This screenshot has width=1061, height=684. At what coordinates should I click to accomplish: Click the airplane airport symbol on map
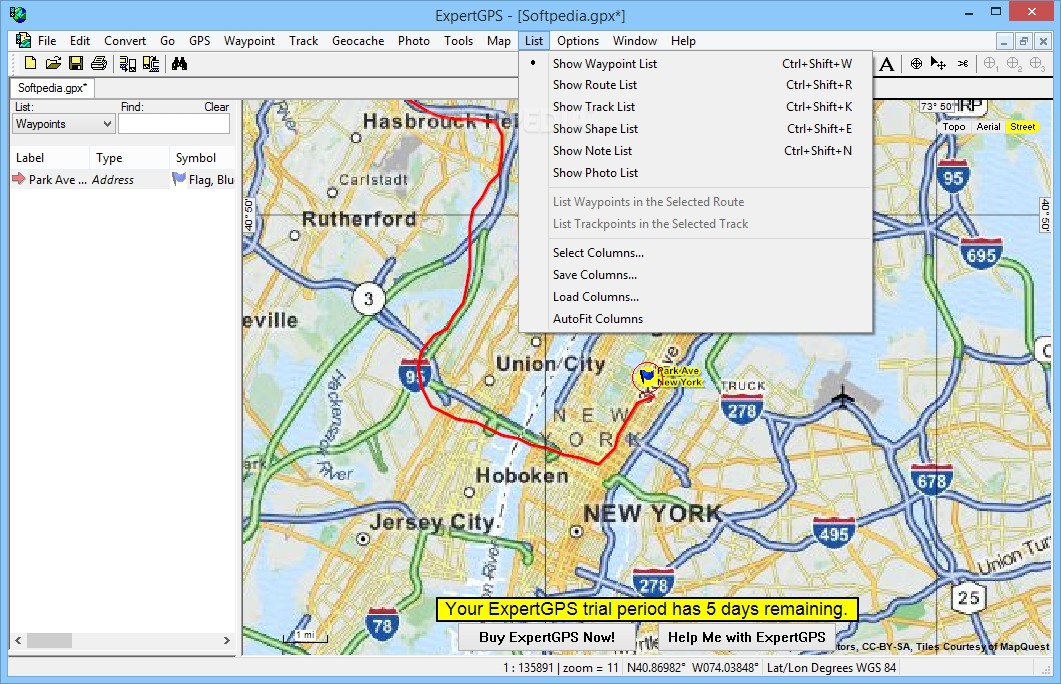tap(842, 395)
